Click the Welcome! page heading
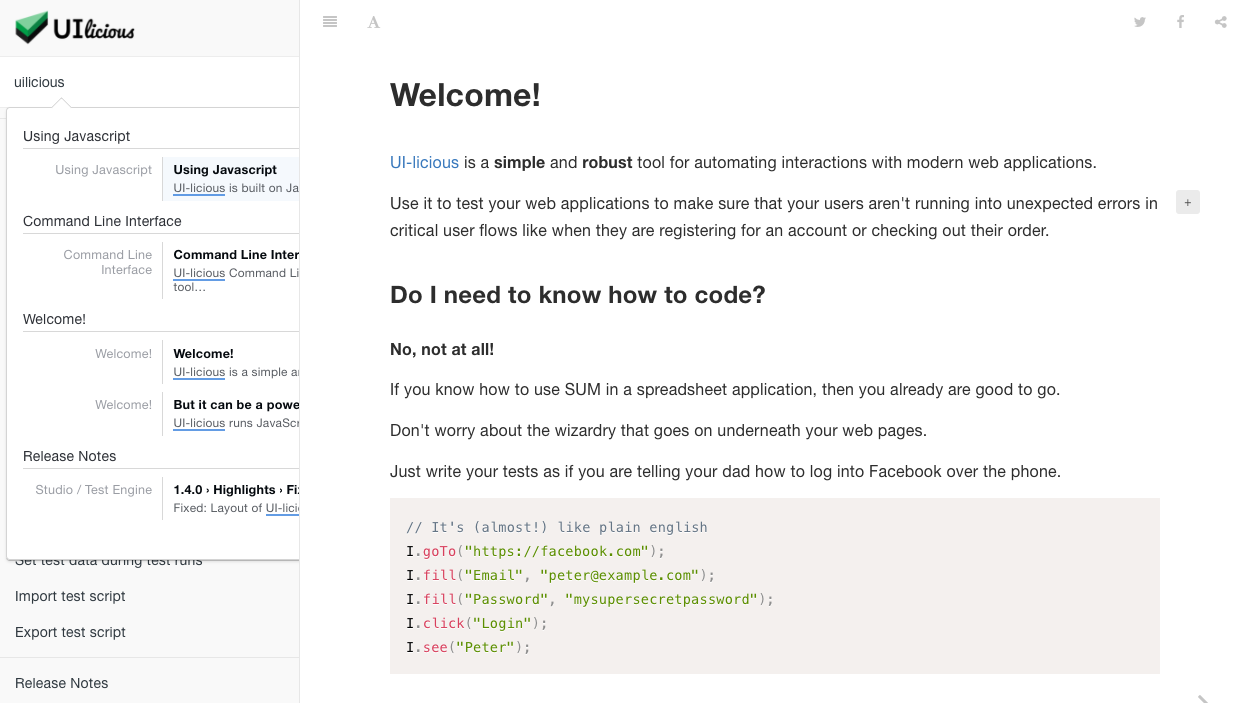The width and height of the screenshot is (1234, 703). point(465,95)
